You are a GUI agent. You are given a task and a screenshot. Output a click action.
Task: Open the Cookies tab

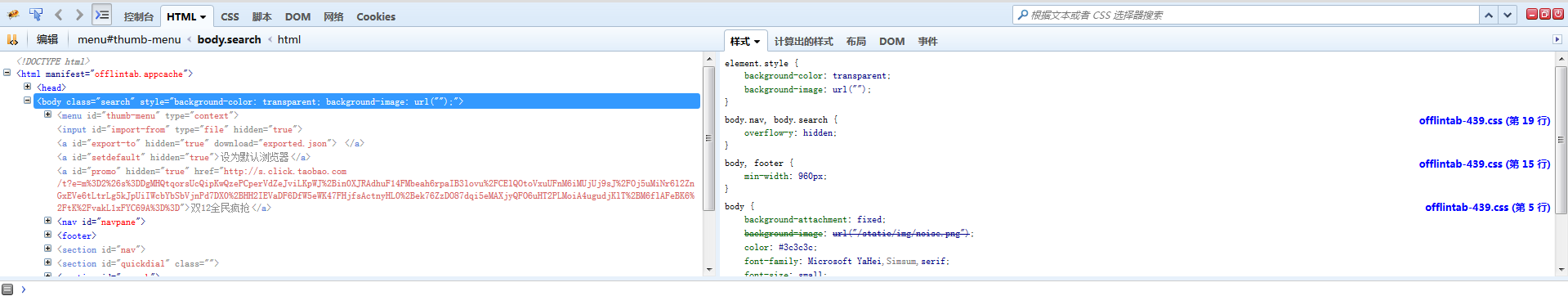click(376, 16)
